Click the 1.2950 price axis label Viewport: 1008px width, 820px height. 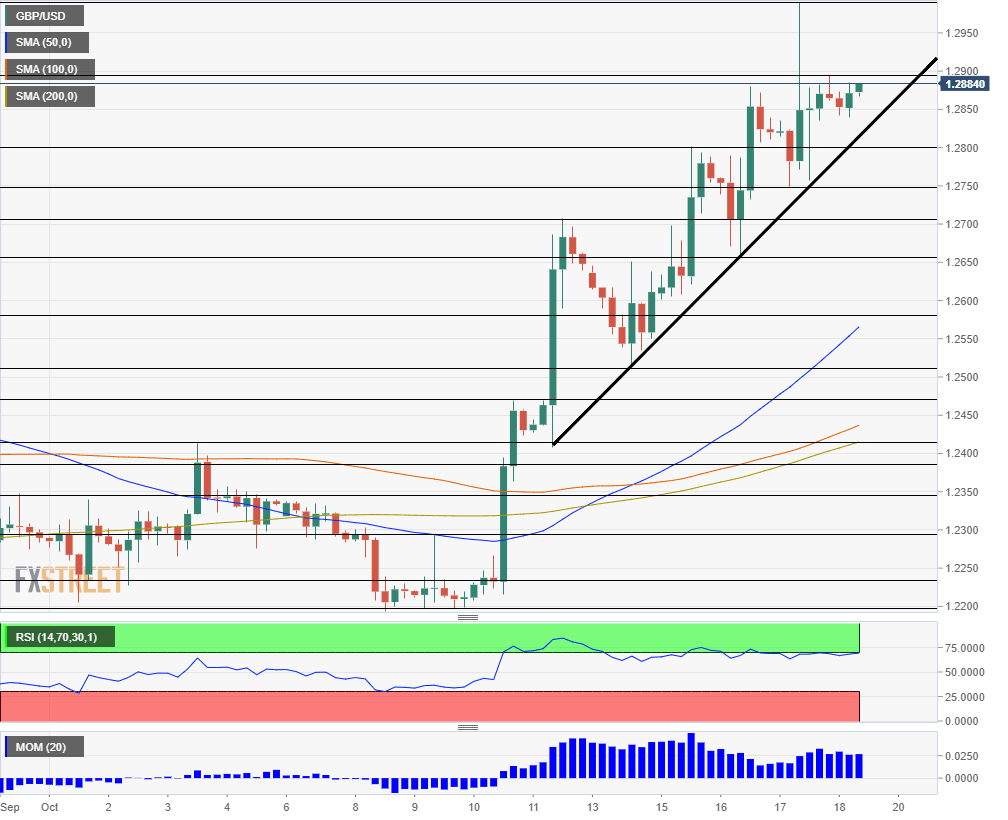pyautogui.click(x=961, y=33)
